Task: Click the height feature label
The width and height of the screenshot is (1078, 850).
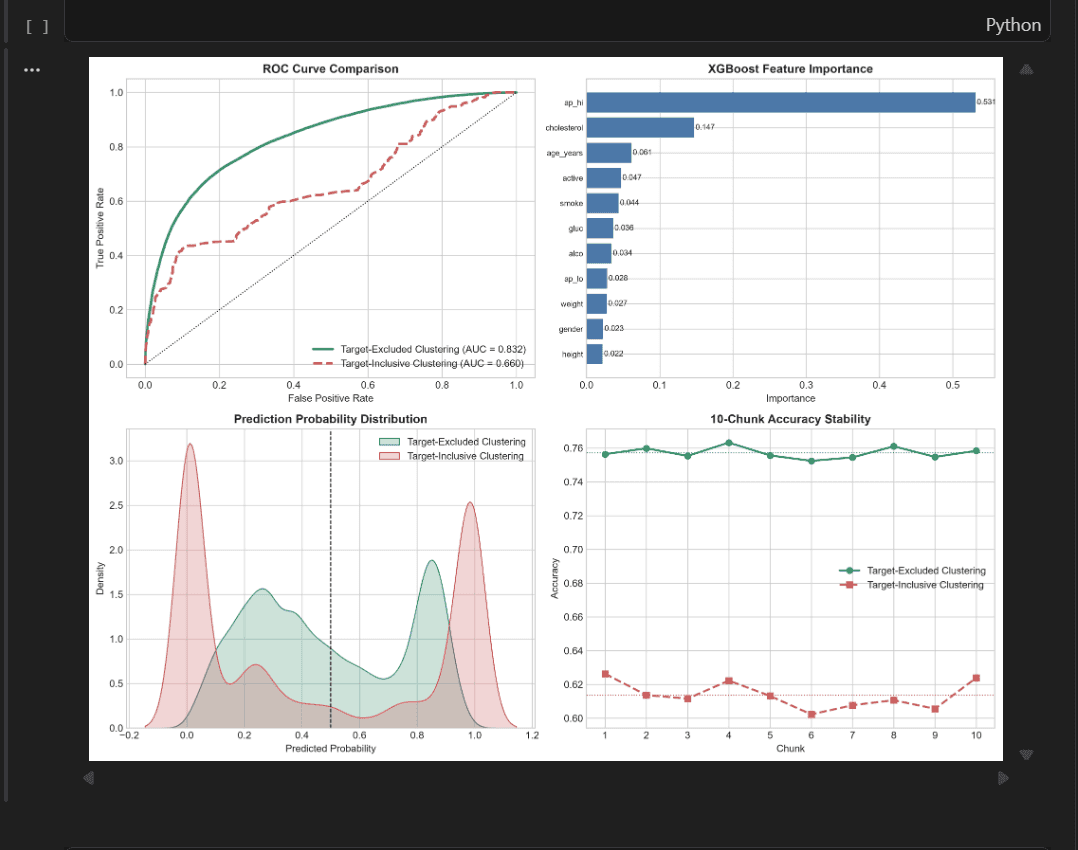Action: point(572,354)
